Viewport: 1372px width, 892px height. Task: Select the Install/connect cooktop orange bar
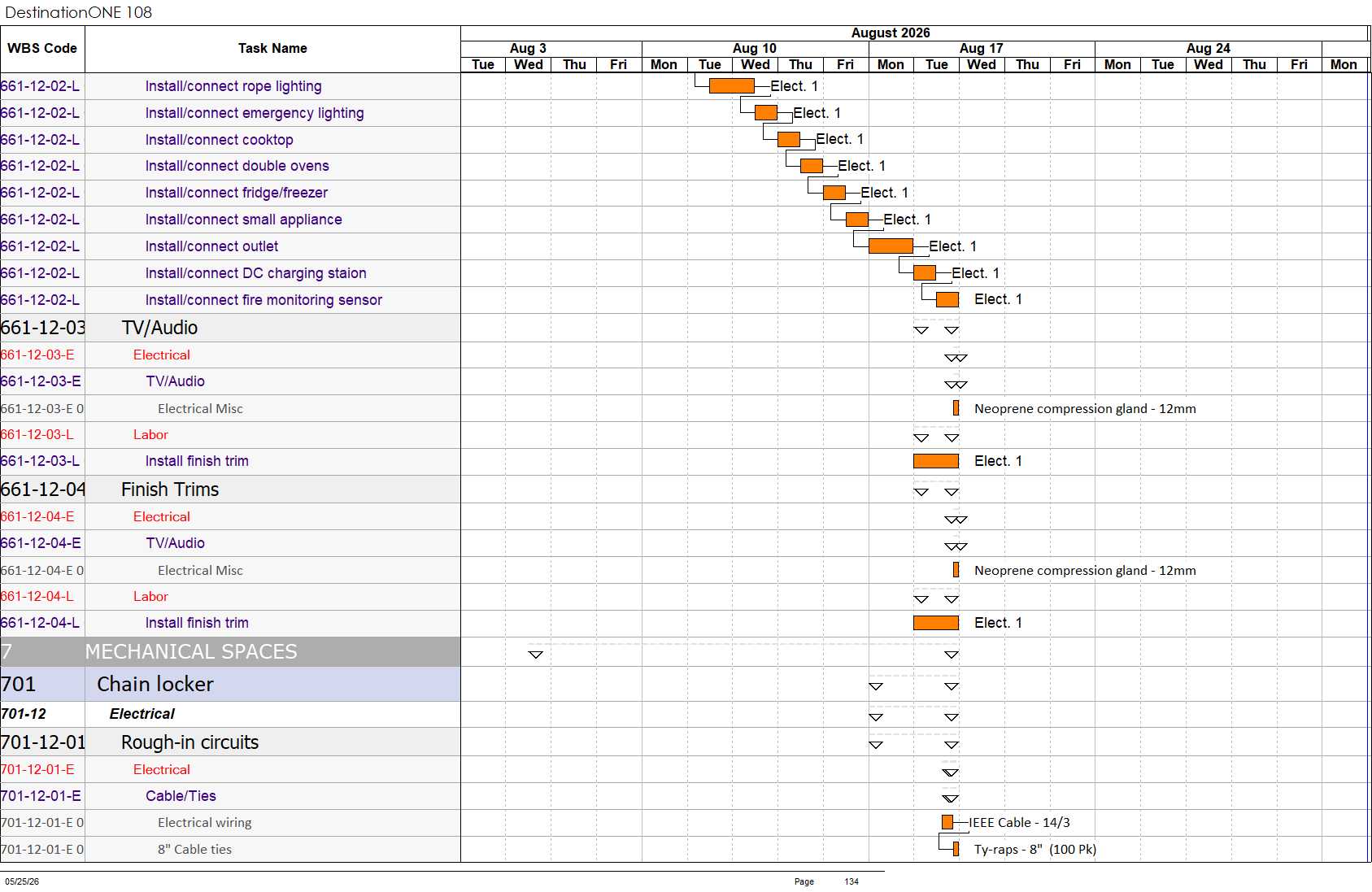(789, 140)
